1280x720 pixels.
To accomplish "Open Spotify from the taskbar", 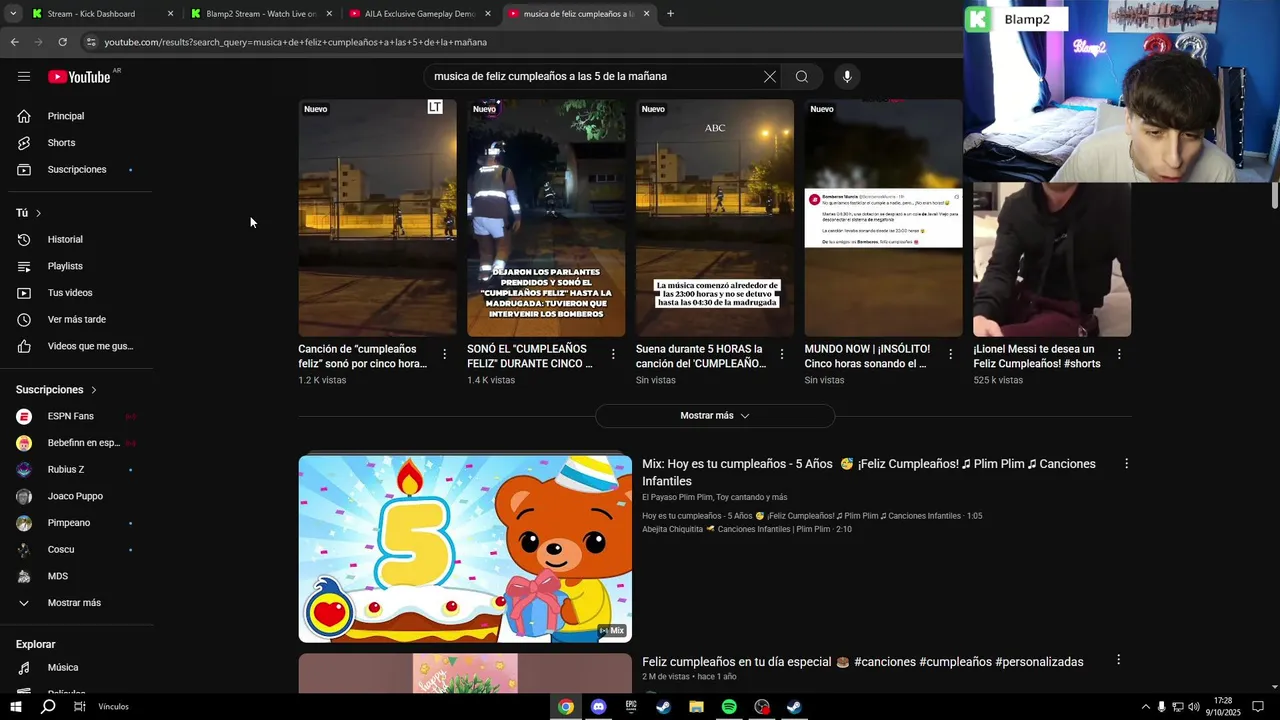I will [729, 707].
